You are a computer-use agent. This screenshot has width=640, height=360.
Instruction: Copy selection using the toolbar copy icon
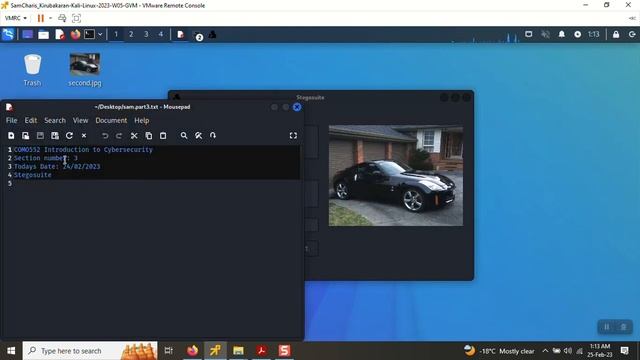tap(149, 136)
